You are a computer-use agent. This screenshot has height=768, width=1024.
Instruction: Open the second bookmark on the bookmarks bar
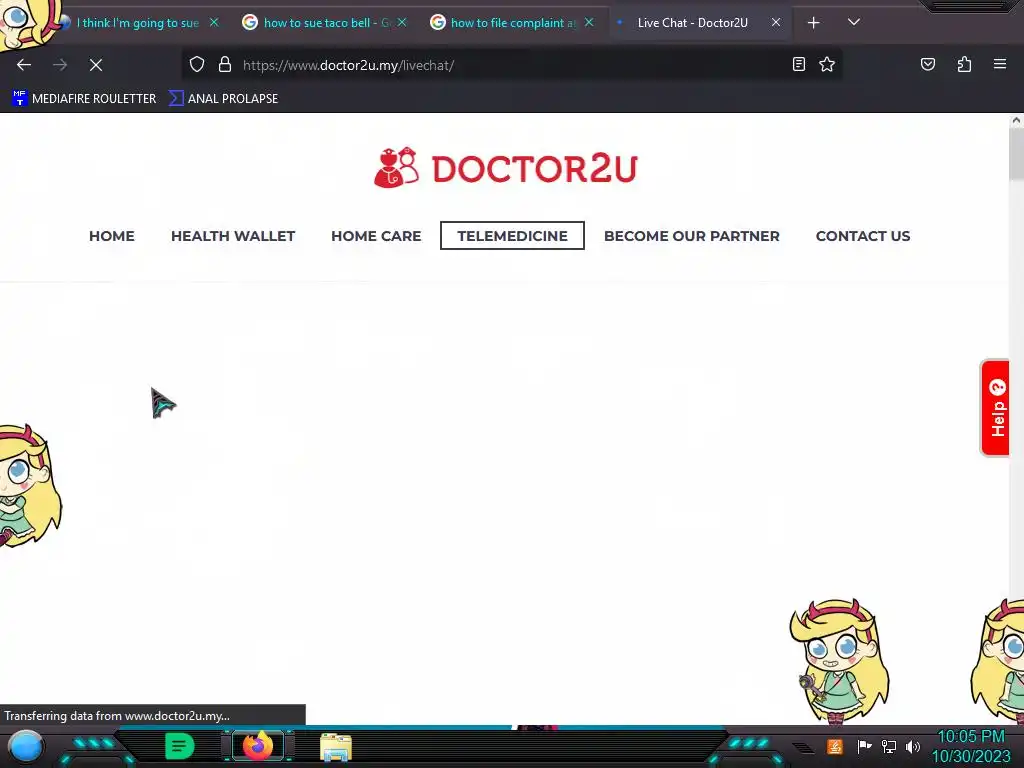[x=223, y=99]
